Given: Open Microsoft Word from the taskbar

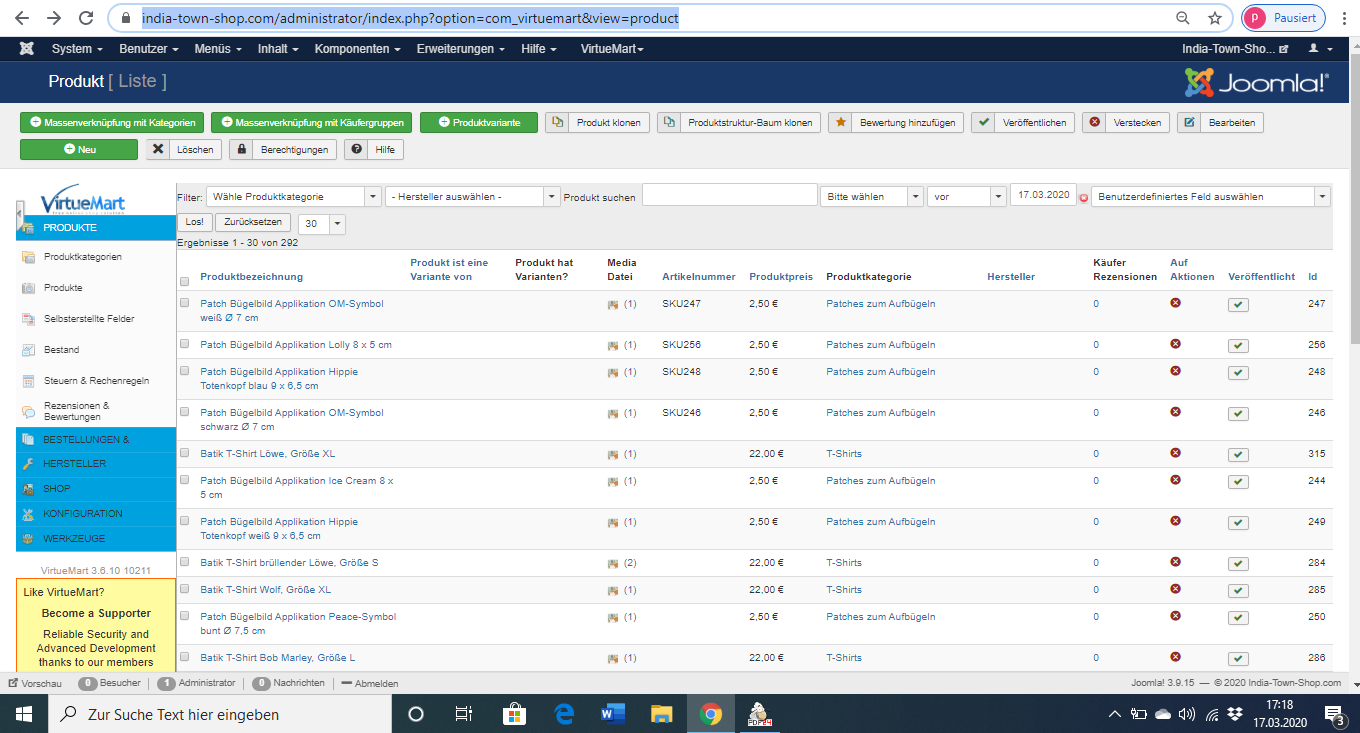Looking at the screenshot, I should tap(612, 714).
